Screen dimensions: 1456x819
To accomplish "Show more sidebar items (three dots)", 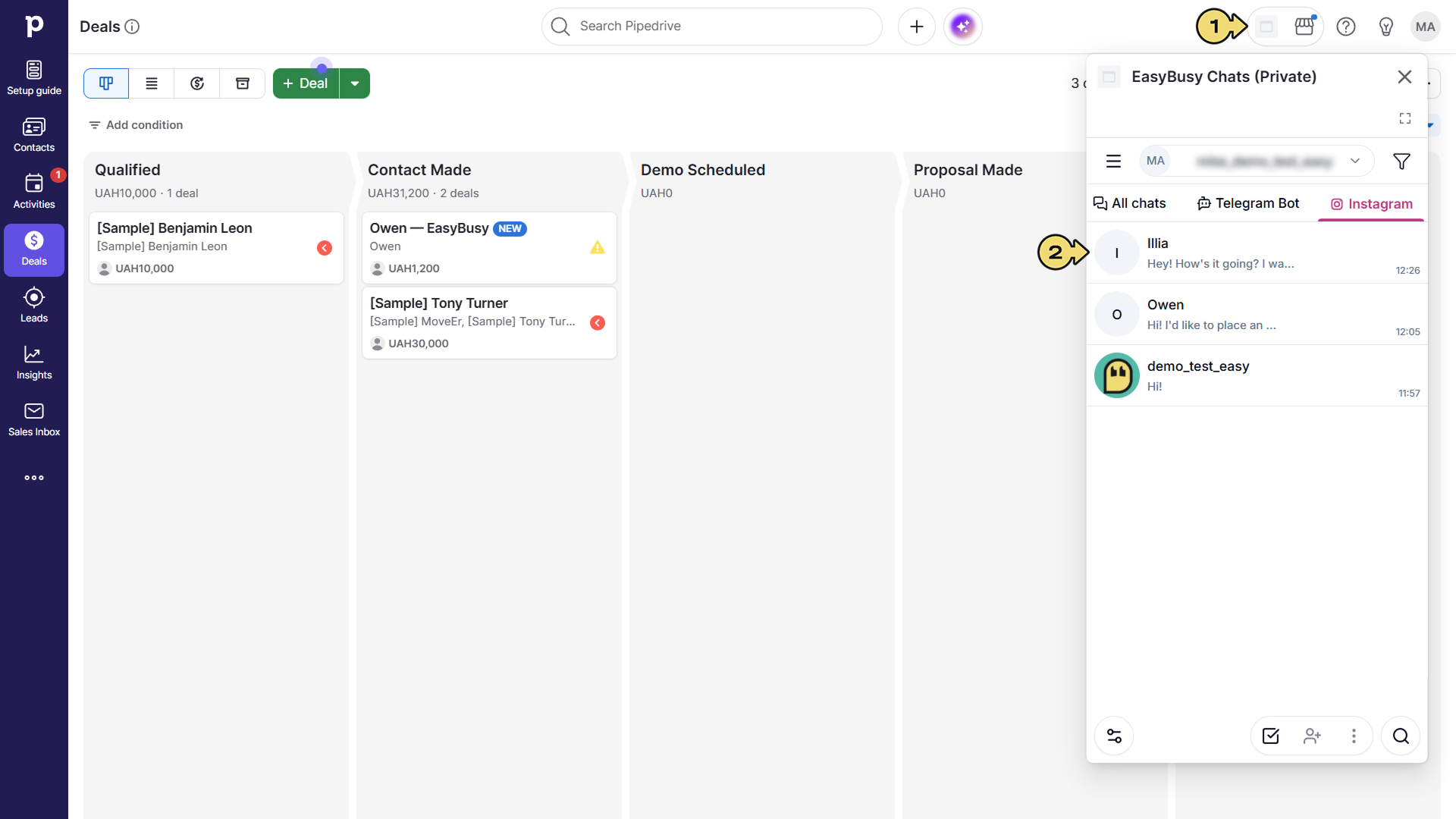I will click(x=34, y=478).
